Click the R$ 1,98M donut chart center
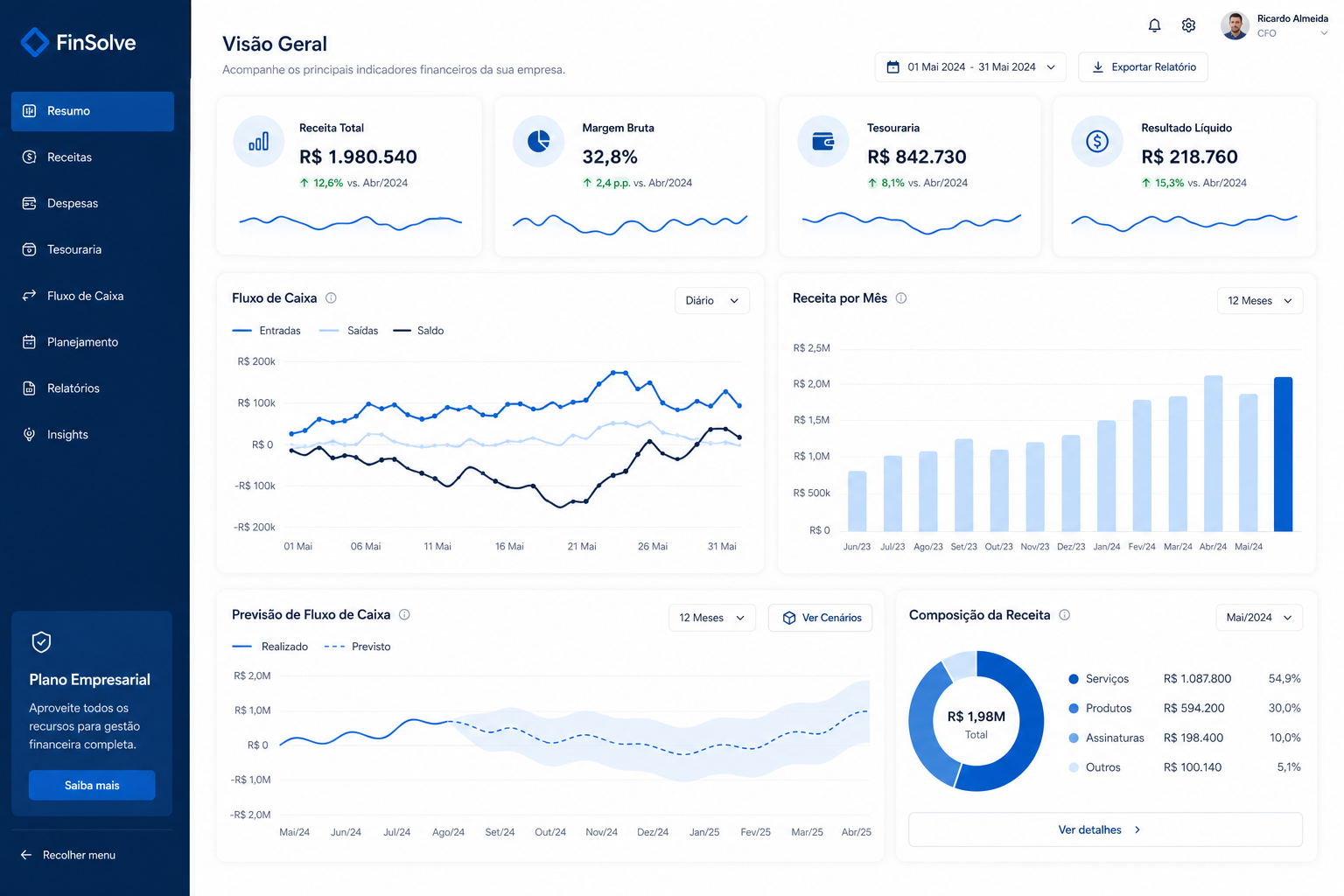 pyautogui.click(x=976, y=723)
